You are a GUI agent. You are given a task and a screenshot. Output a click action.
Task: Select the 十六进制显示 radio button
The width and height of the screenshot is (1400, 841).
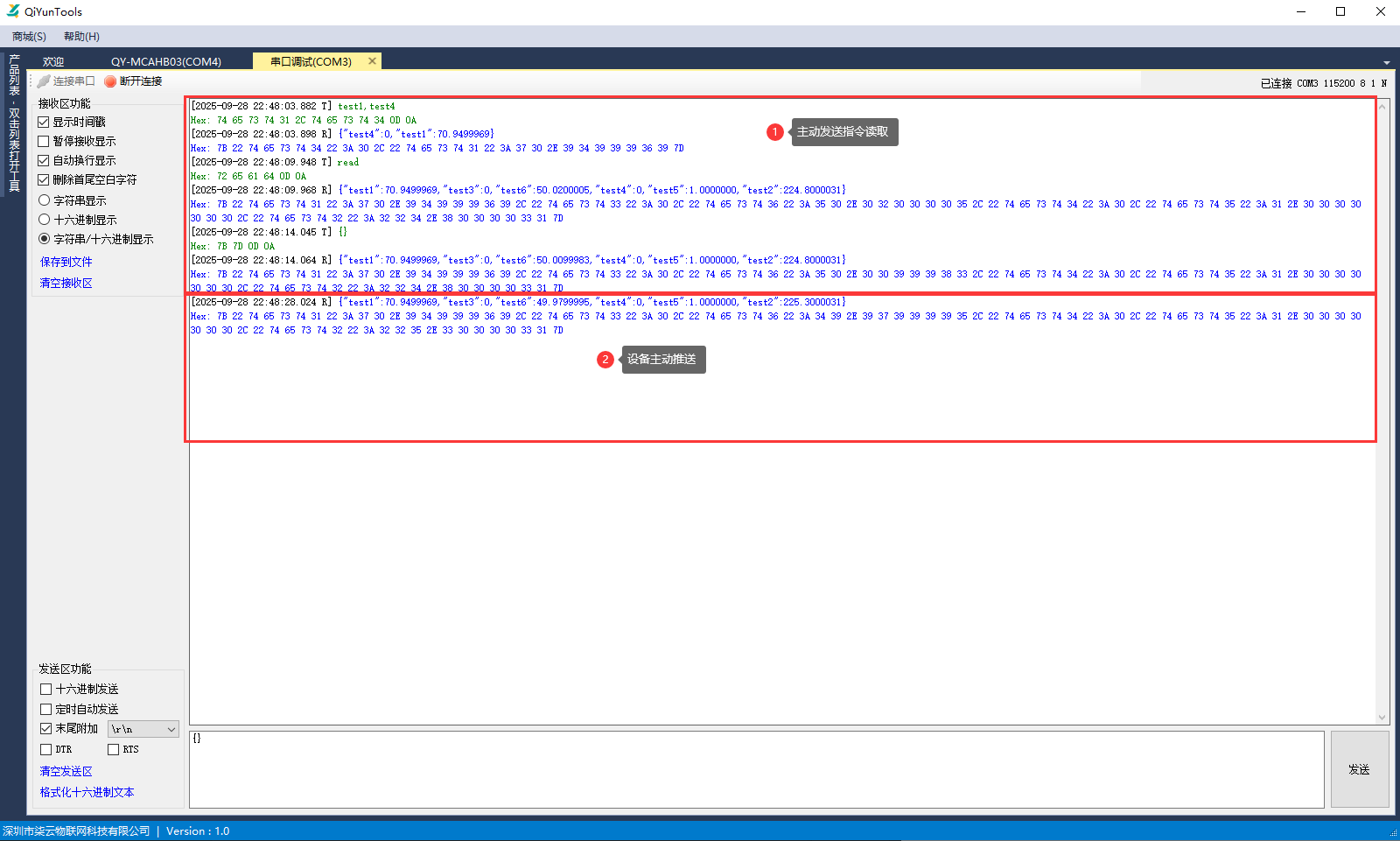click(44, 220)
